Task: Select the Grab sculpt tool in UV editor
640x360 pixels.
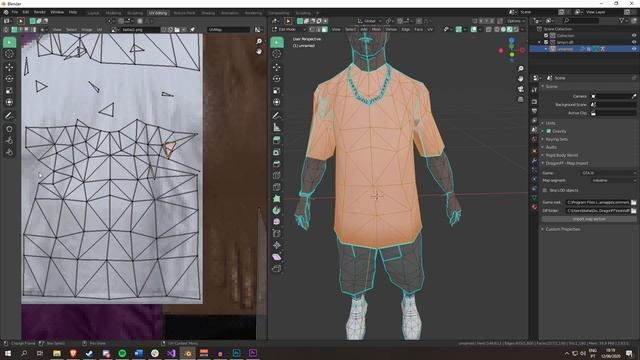Action: (9, 129)
